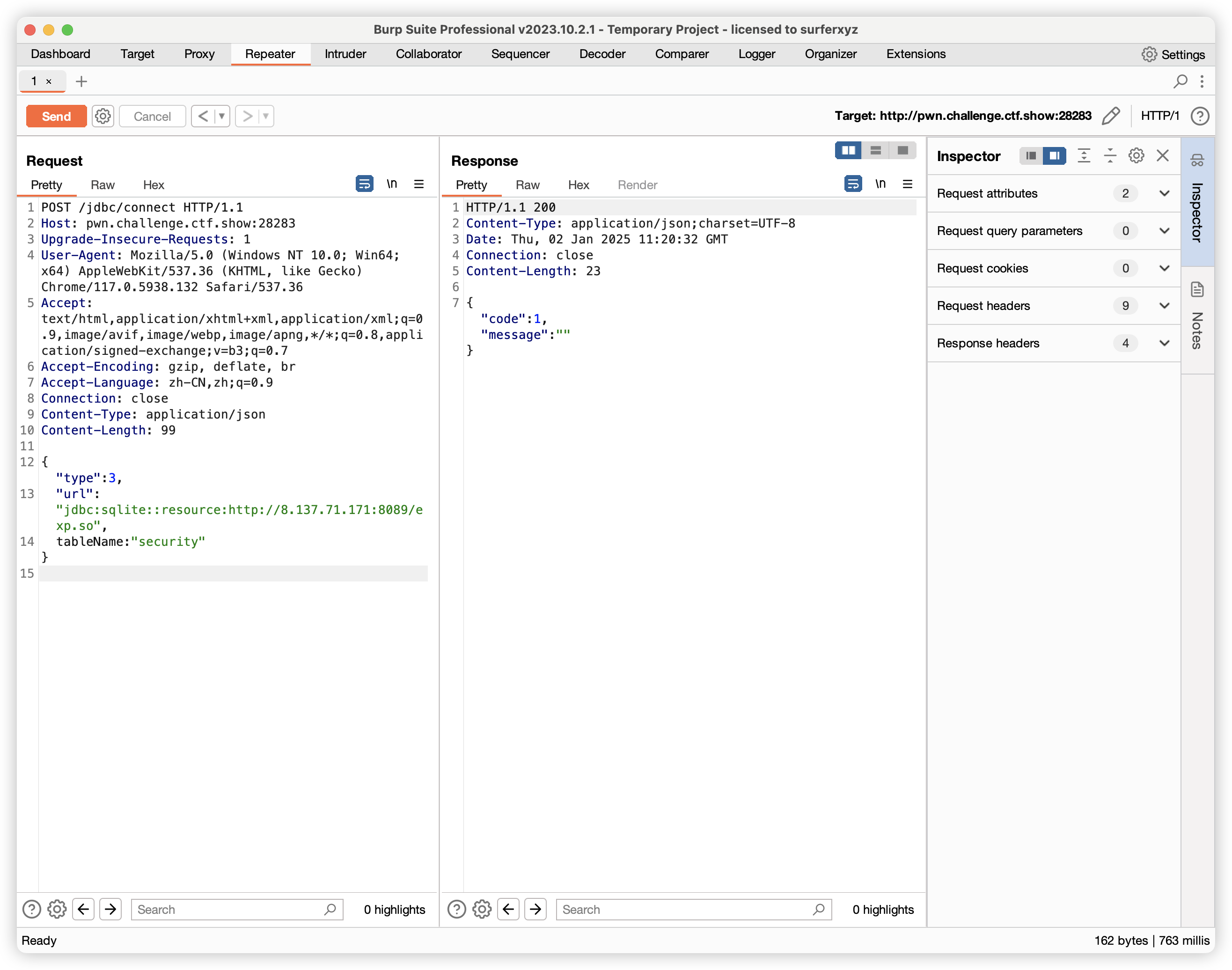This screenshot has width=1232, height=970.
Task: Click the Cancel button
Action: 152,117
